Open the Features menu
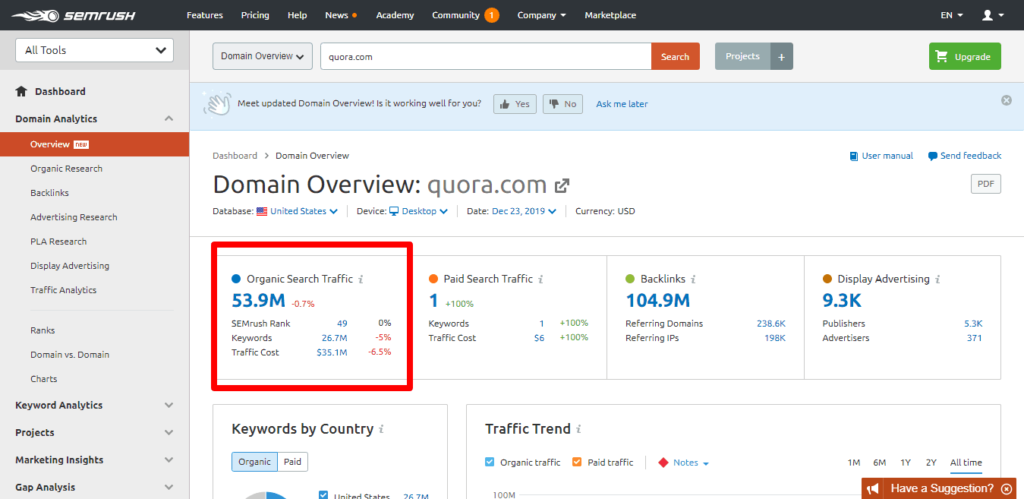Image resolution: width=1024 pixels, height=499 pixels. click(204, 15)
